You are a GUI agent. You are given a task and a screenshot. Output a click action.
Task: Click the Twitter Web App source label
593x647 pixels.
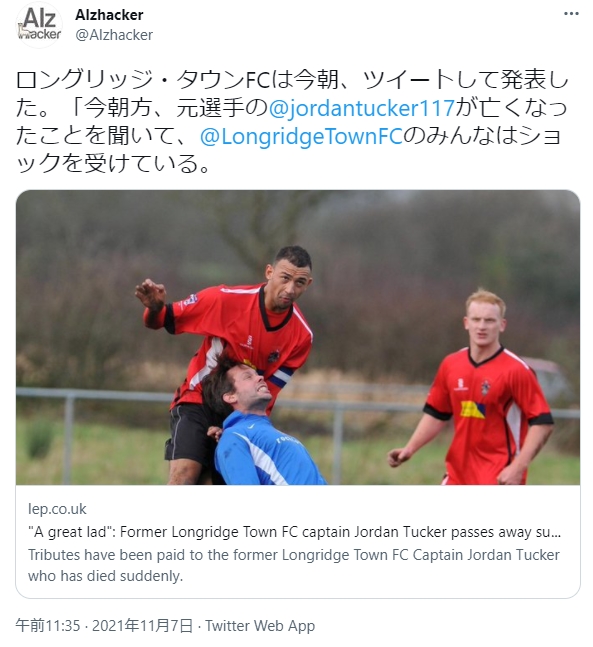coord(260,626)
